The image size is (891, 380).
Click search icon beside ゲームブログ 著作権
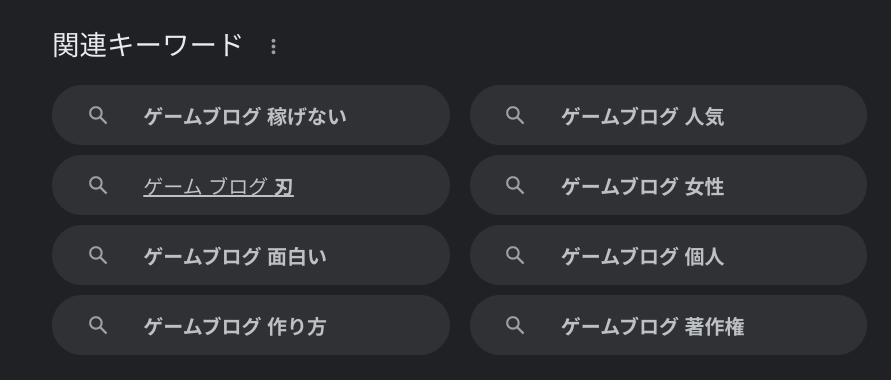515,325
